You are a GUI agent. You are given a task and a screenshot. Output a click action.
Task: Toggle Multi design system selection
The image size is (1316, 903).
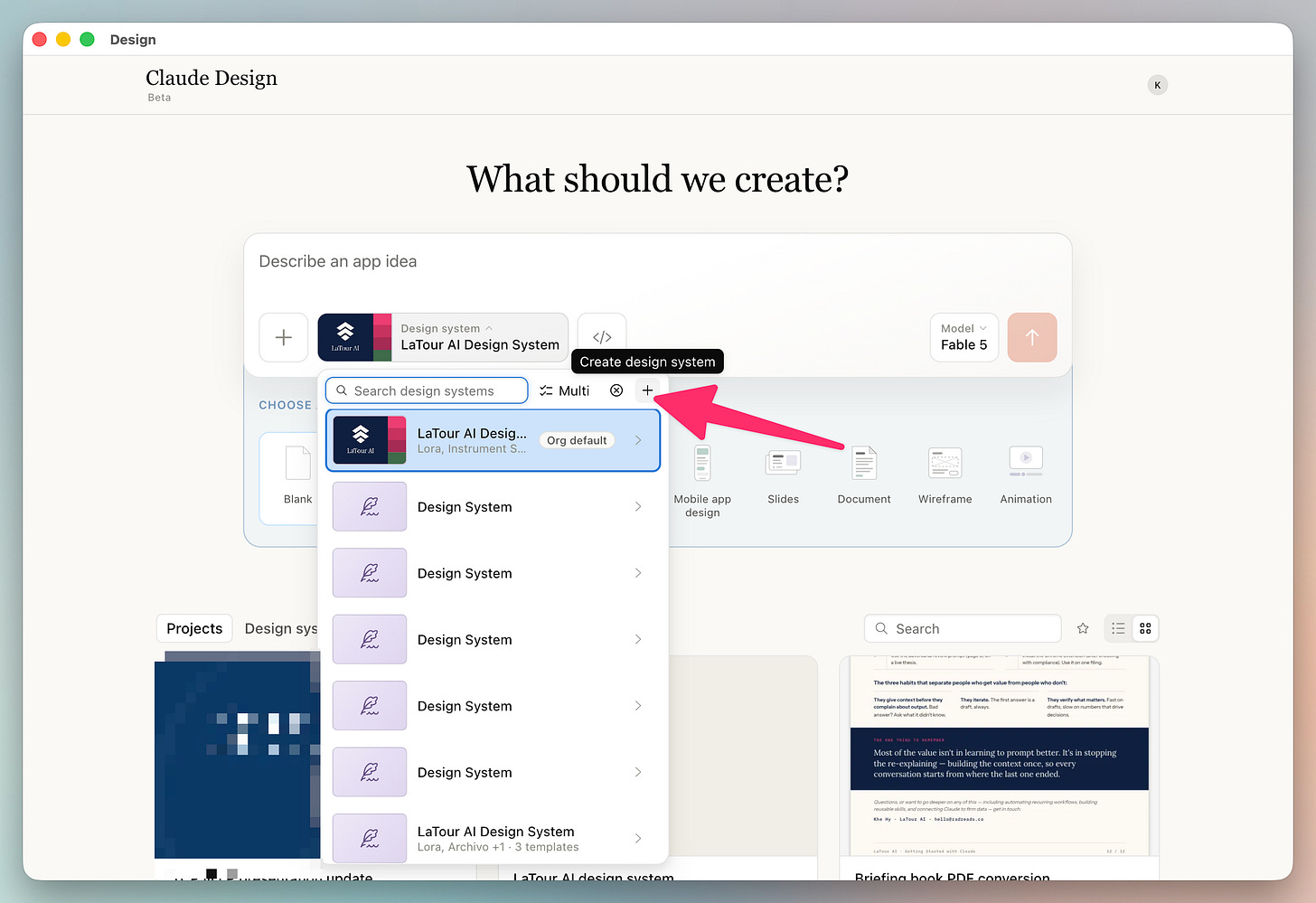point(564,390)
